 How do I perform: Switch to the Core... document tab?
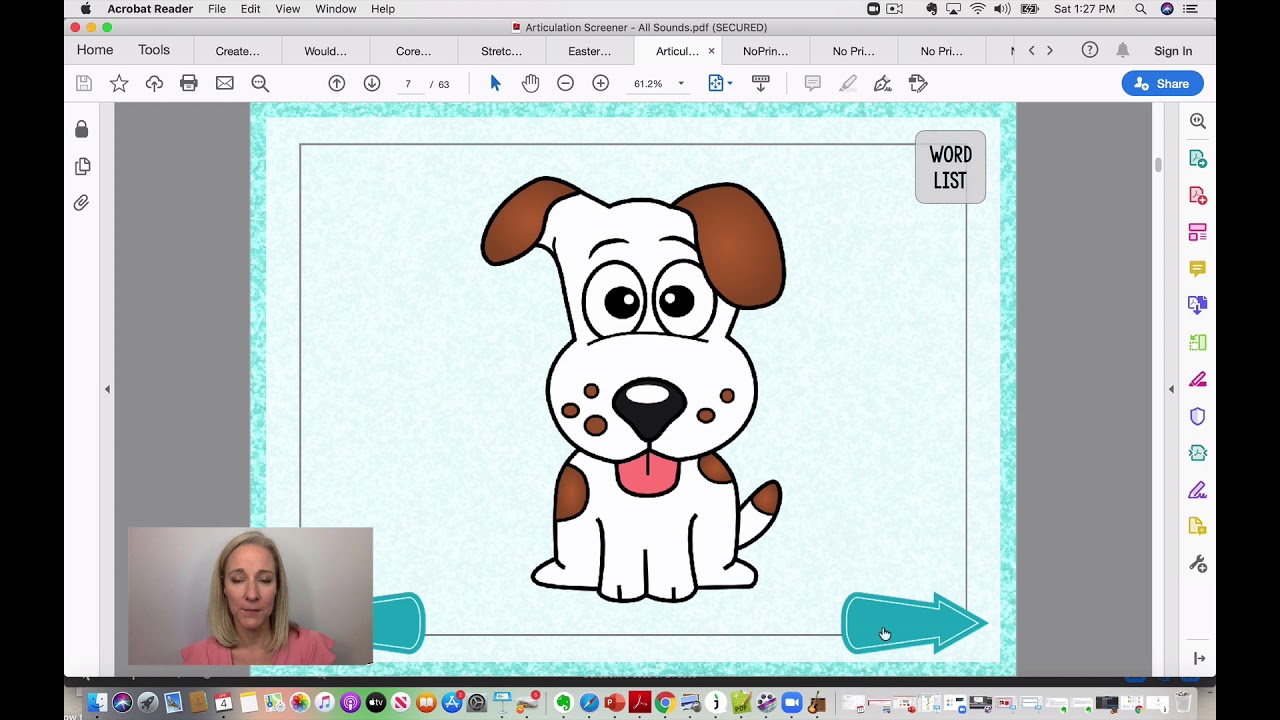pyautogui.click(x=413, y=51)
